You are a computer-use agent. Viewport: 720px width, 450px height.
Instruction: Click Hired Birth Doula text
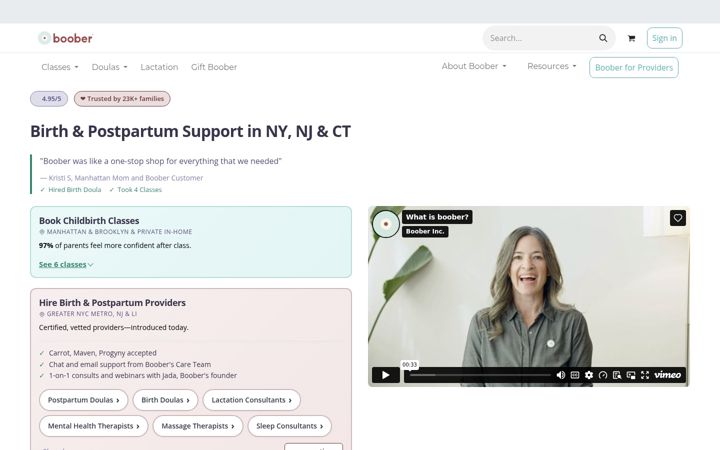pyautogui.click(x=75, y=190)
